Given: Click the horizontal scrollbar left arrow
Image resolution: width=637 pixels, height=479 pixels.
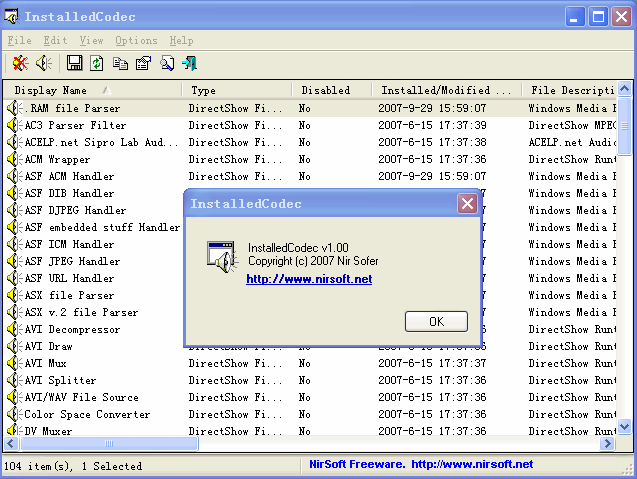Looking at the screenshot, I should (x=11, y=443).
